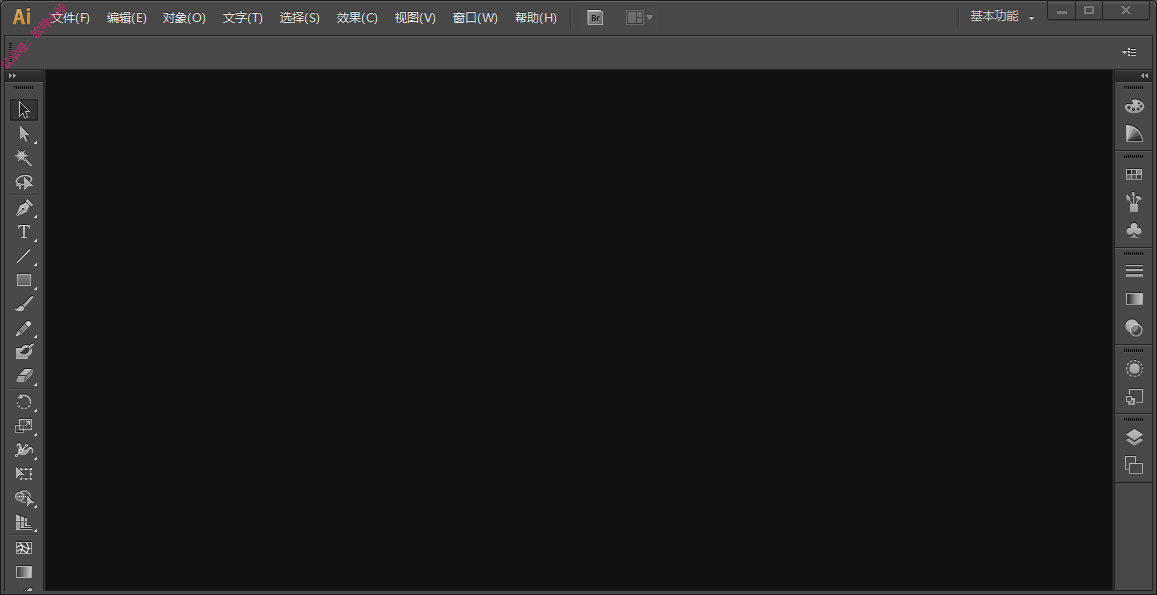Expand the right panel dock
Viewport: 1157px width, 595px height.
pos(1144,75)
